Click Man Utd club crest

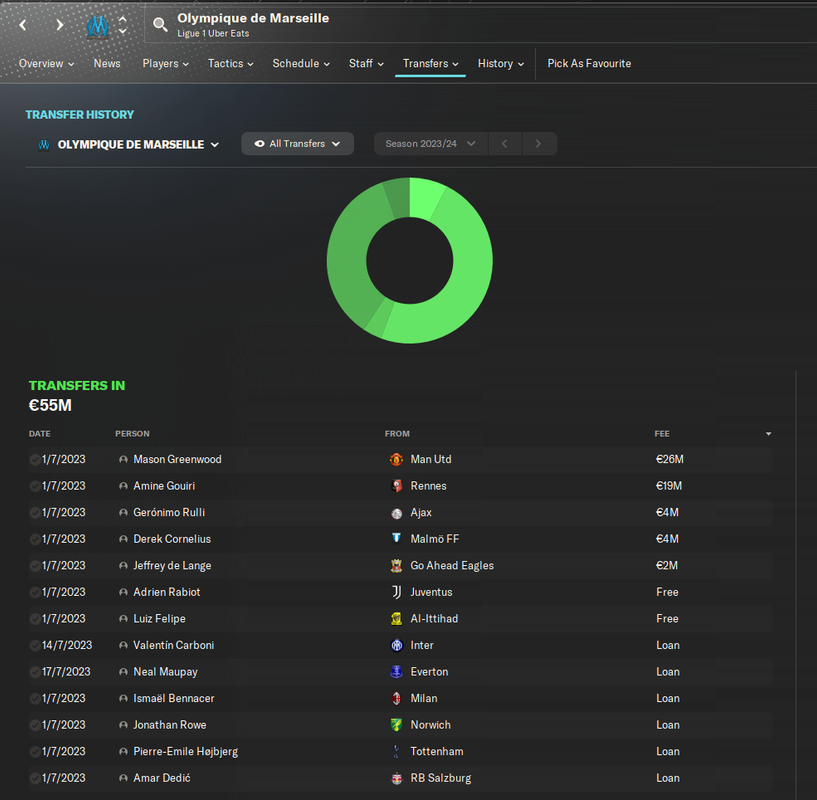(397, 459)
